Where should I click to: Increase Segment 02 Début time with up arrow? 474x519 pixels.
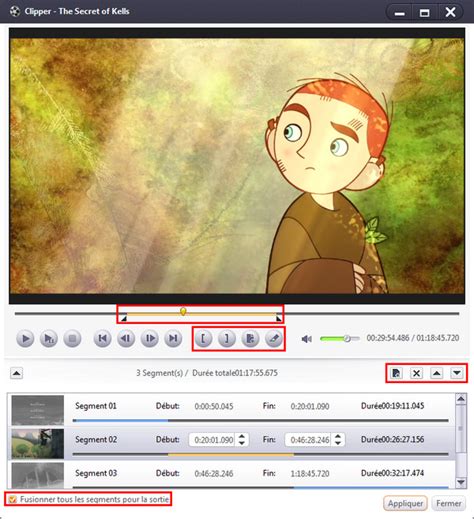[242, 436]
